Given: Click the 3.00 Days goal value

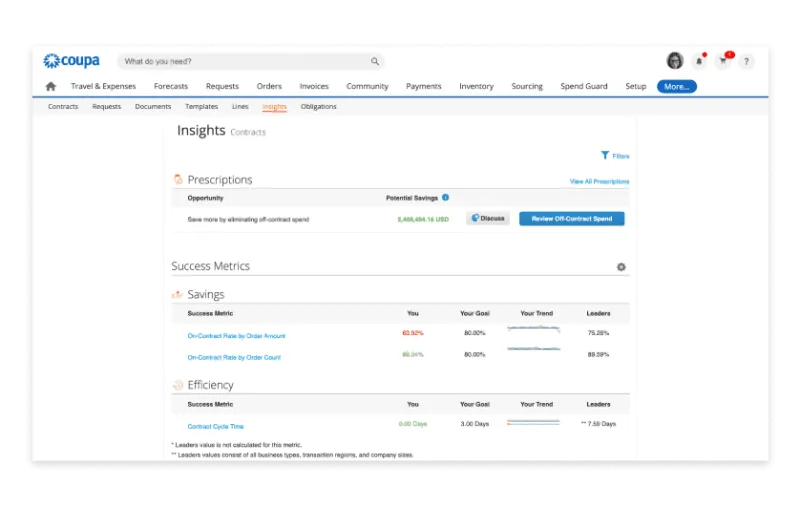Looking at the screenshot, I should click(x=474, y=423).
